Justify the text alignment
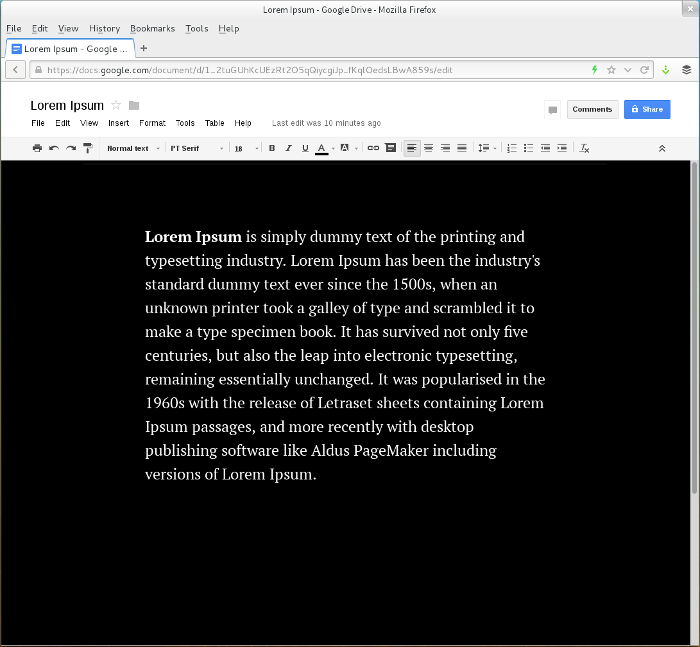 [462, 148]
